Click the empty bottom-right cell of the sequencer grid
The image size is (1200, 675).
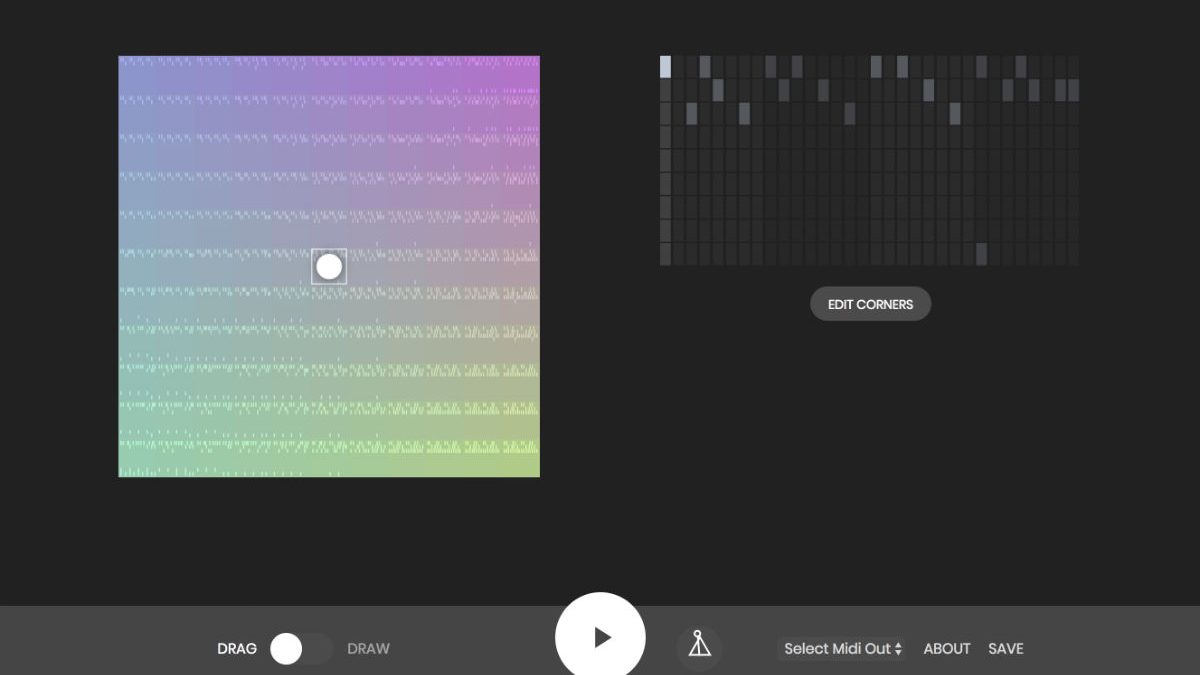[x=1073, y=254]
